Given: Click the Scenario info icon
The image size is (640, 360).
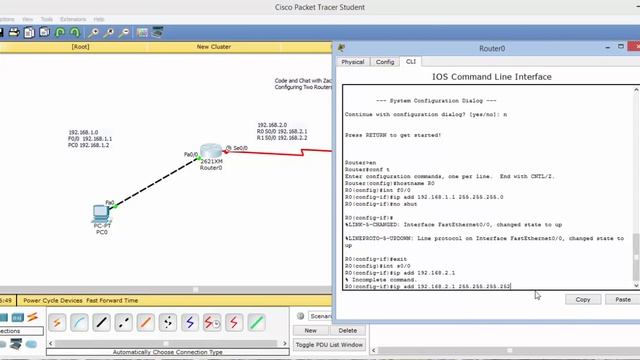Looking at the screenshot, I should point(300,316).
